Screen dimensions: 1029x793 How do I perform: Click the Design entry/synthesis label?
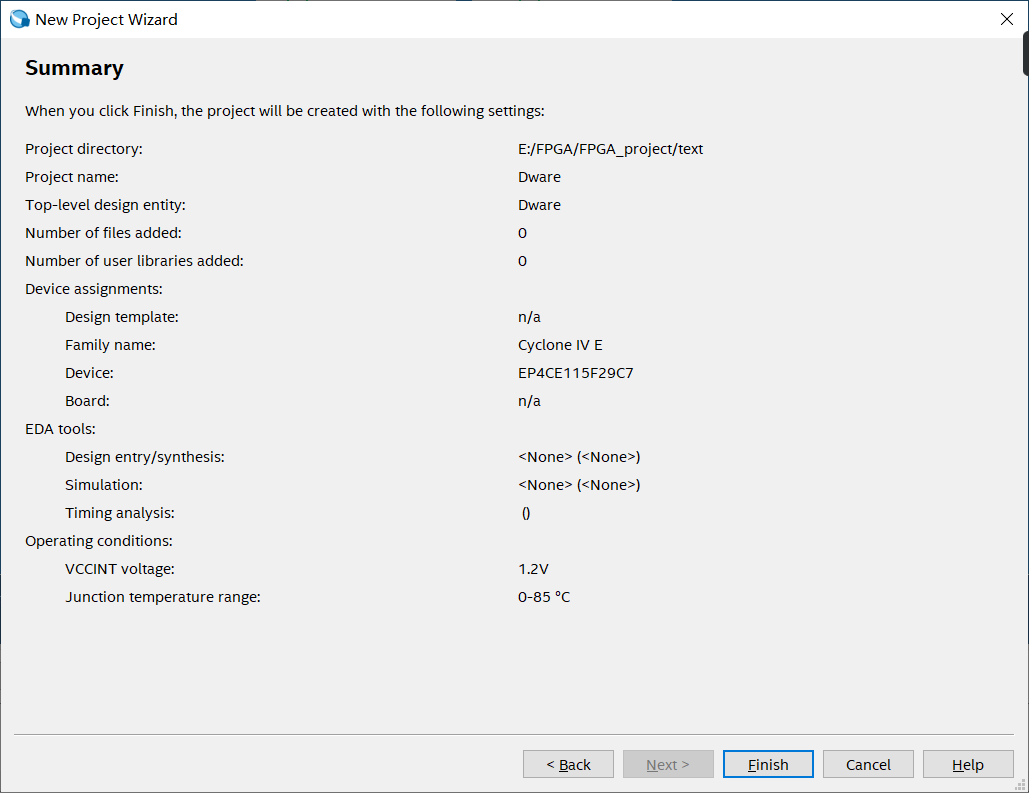point(144,457)
